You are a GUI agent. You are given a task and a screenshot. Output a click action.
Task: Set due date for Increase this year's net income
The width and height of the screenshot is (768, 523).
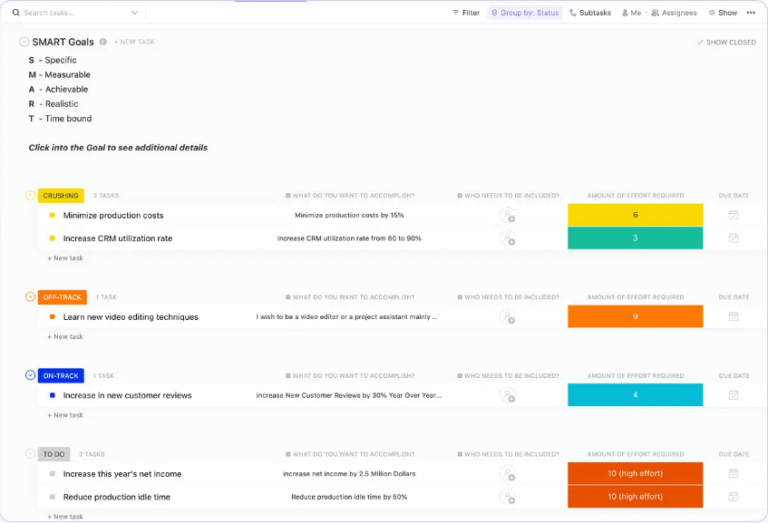(x=733, y=474)
